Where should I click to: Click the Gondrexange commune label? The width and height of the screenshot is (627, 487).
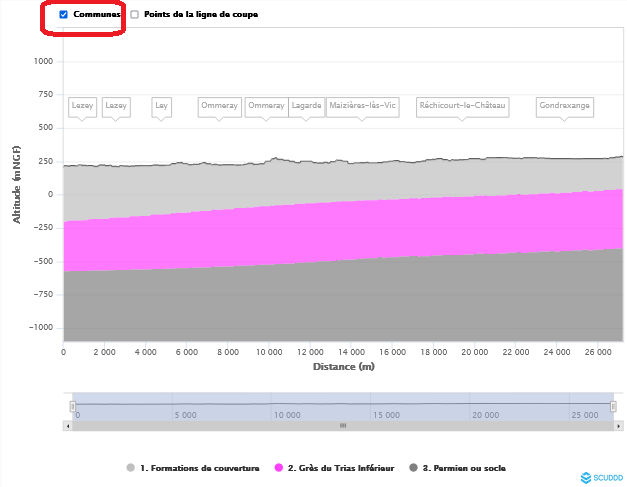[564, 105]
